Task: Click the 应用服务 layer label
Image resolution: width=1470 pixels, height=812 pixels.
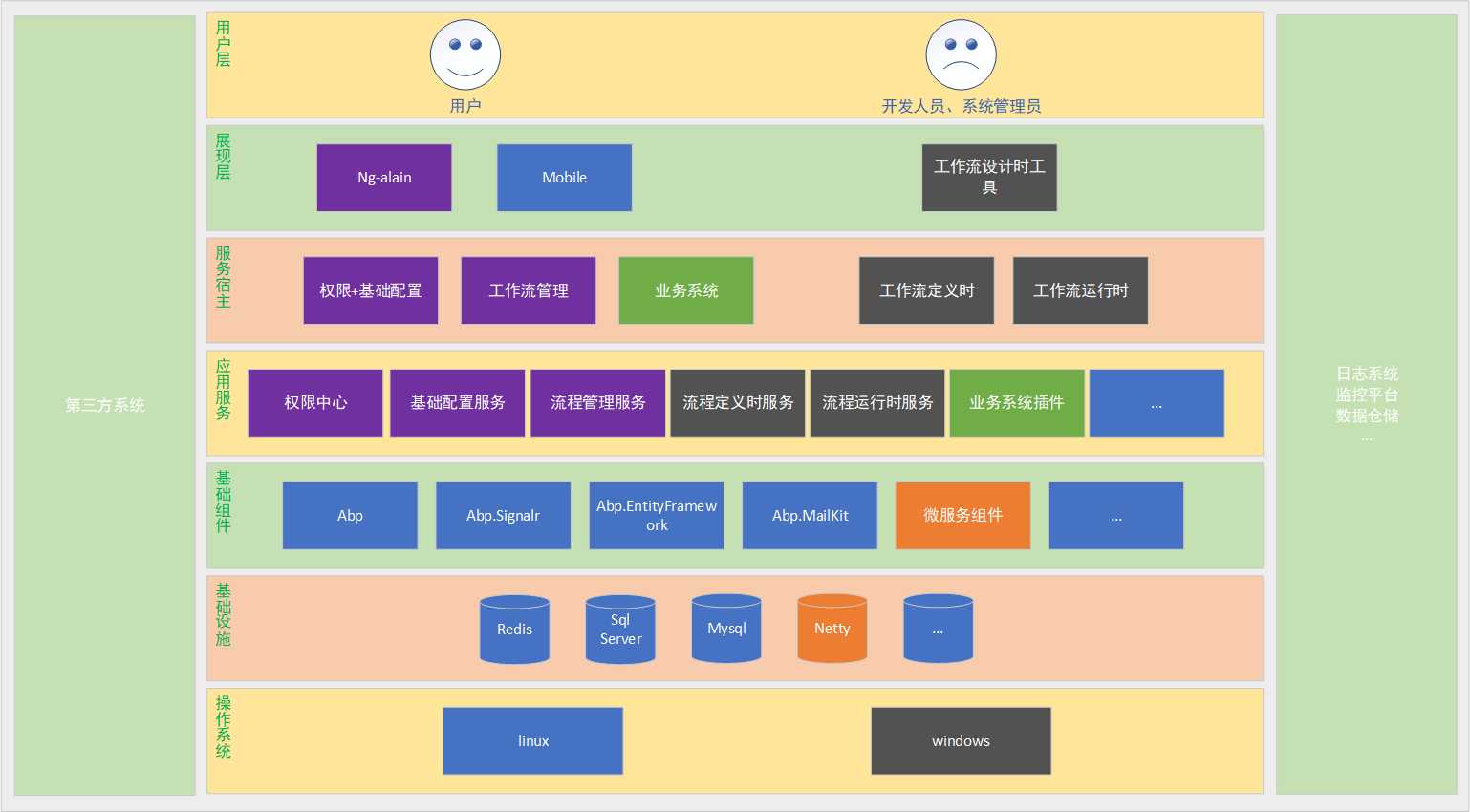Action: coord(223,390)
